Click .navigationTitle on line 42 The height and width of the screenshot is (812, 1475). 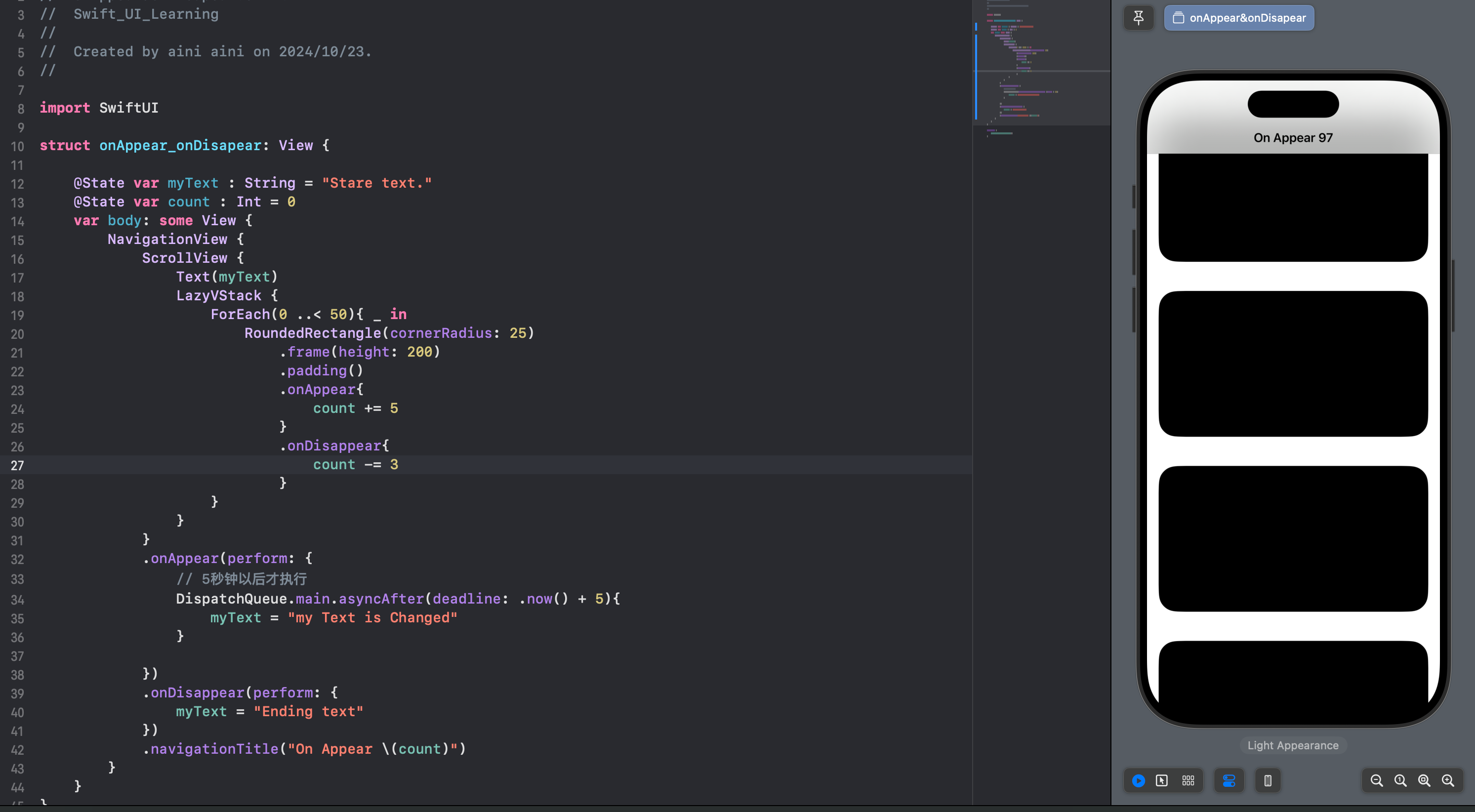click(x=210, y=749)
